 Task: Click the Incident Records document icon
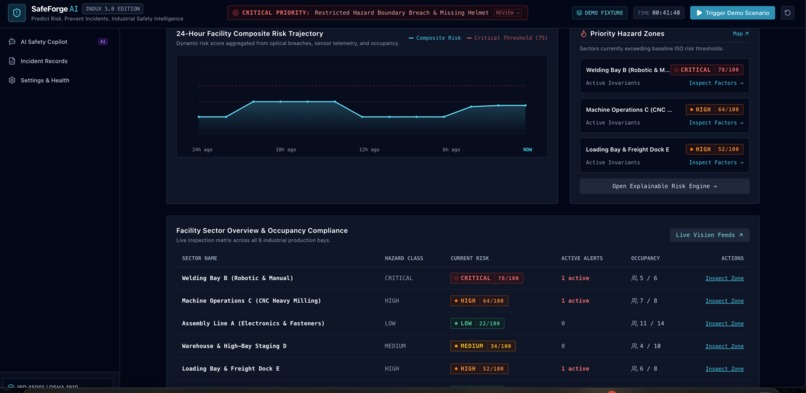click(x=12, y=61)
